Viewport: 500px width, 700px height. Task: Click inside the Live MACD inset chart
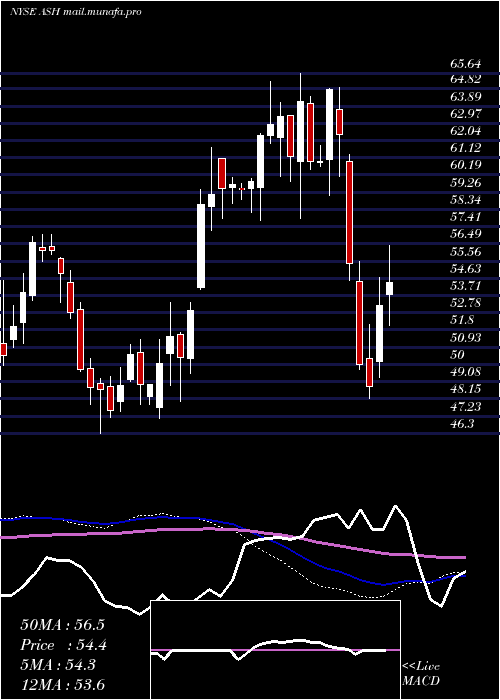tap(275, 650)
